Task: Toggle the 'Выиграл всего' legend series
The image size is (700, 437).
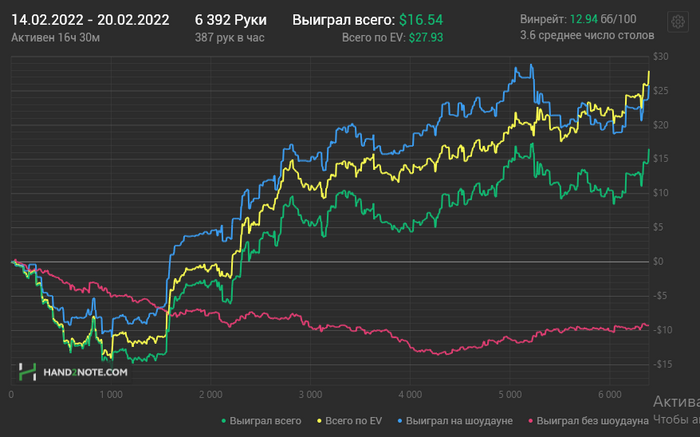Action: (x=262, y=421)
